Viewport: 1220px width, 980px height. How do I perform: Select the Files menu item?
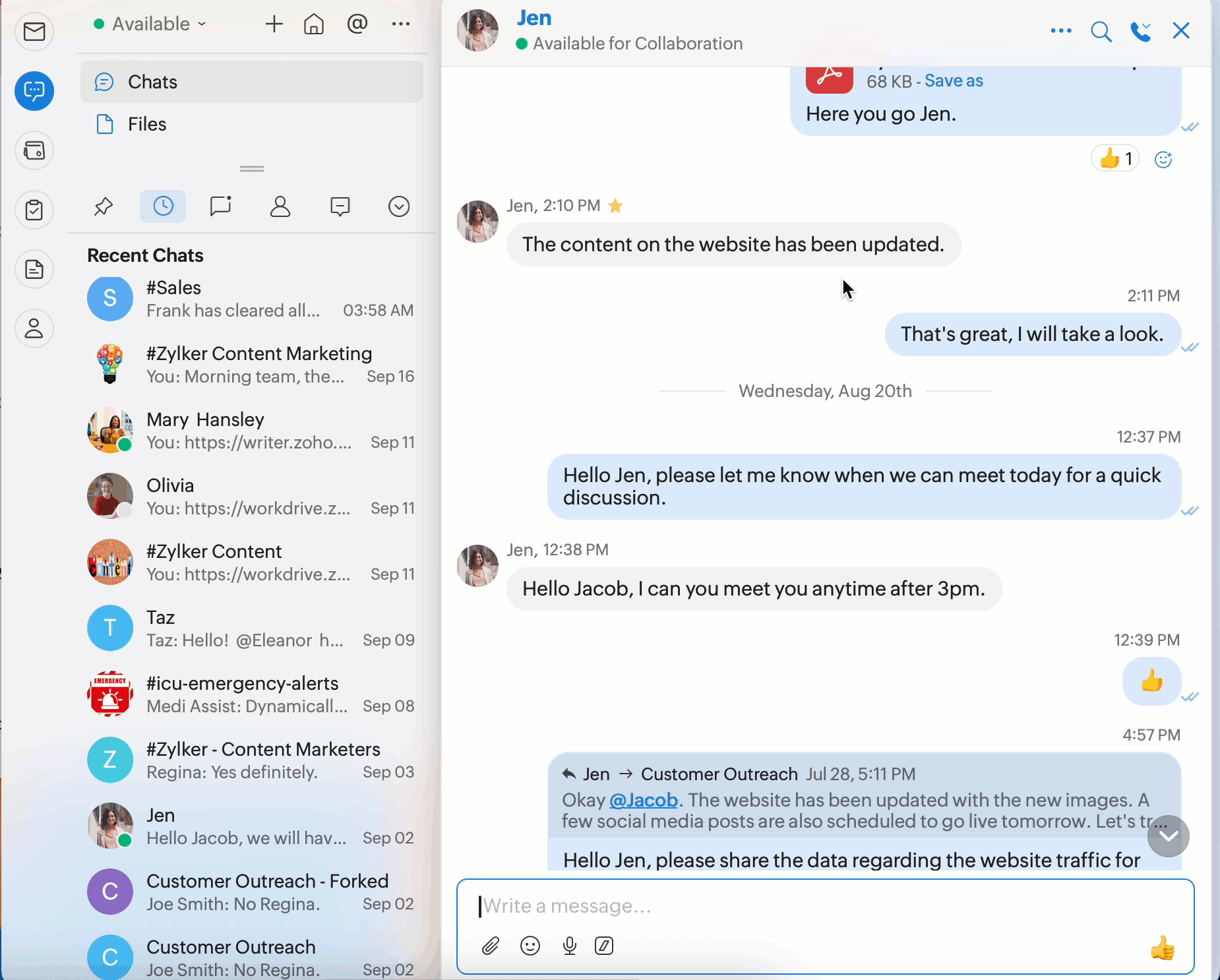click(x=252, y=124)
